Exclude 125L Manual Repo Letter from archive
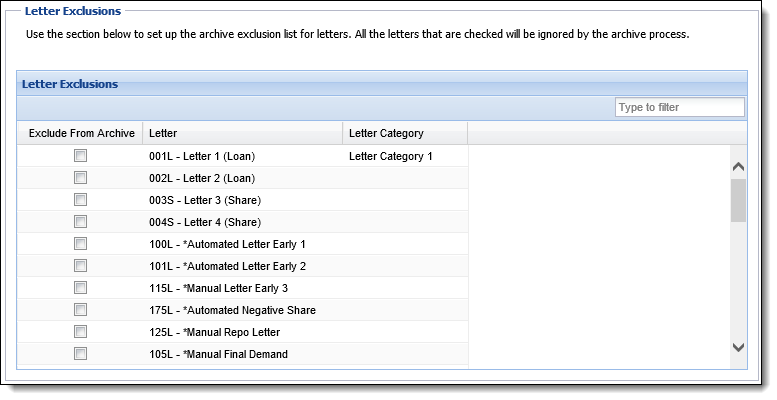This screenshot has height=400, width=777. click(80, 332)
